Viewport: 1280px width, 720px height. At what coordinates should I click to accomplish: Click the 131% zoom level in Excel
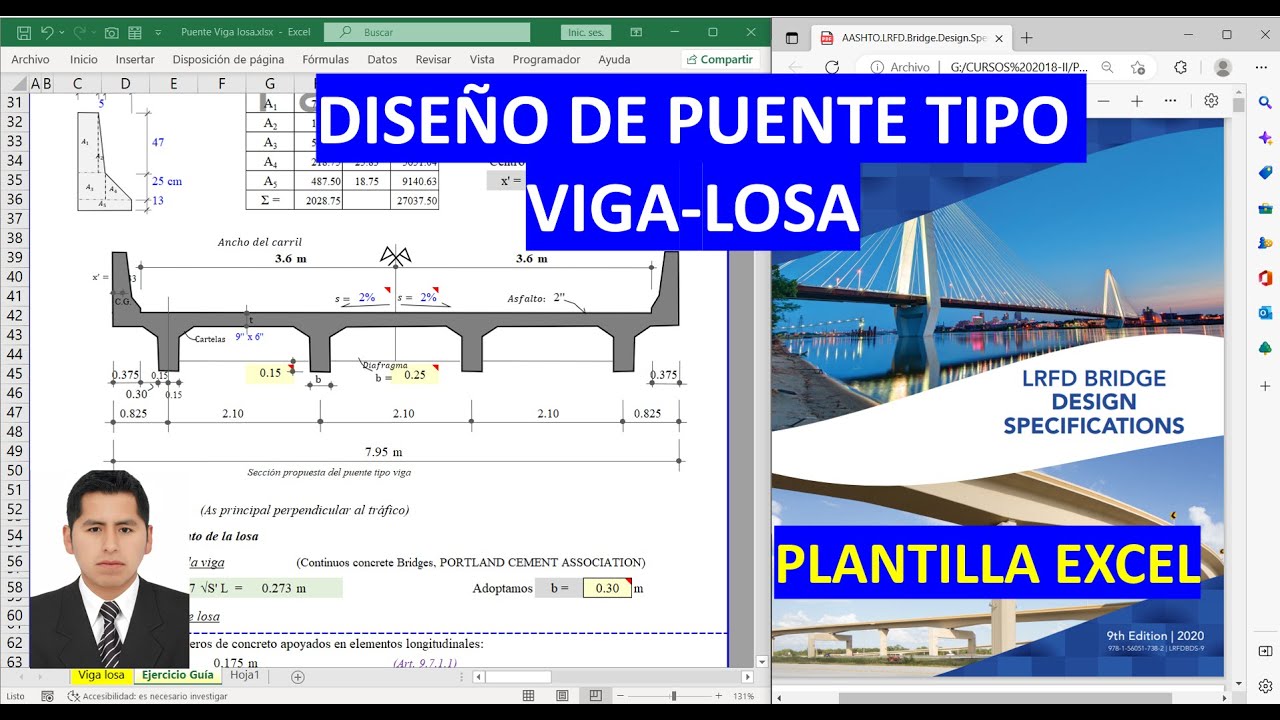click(743, 696)
